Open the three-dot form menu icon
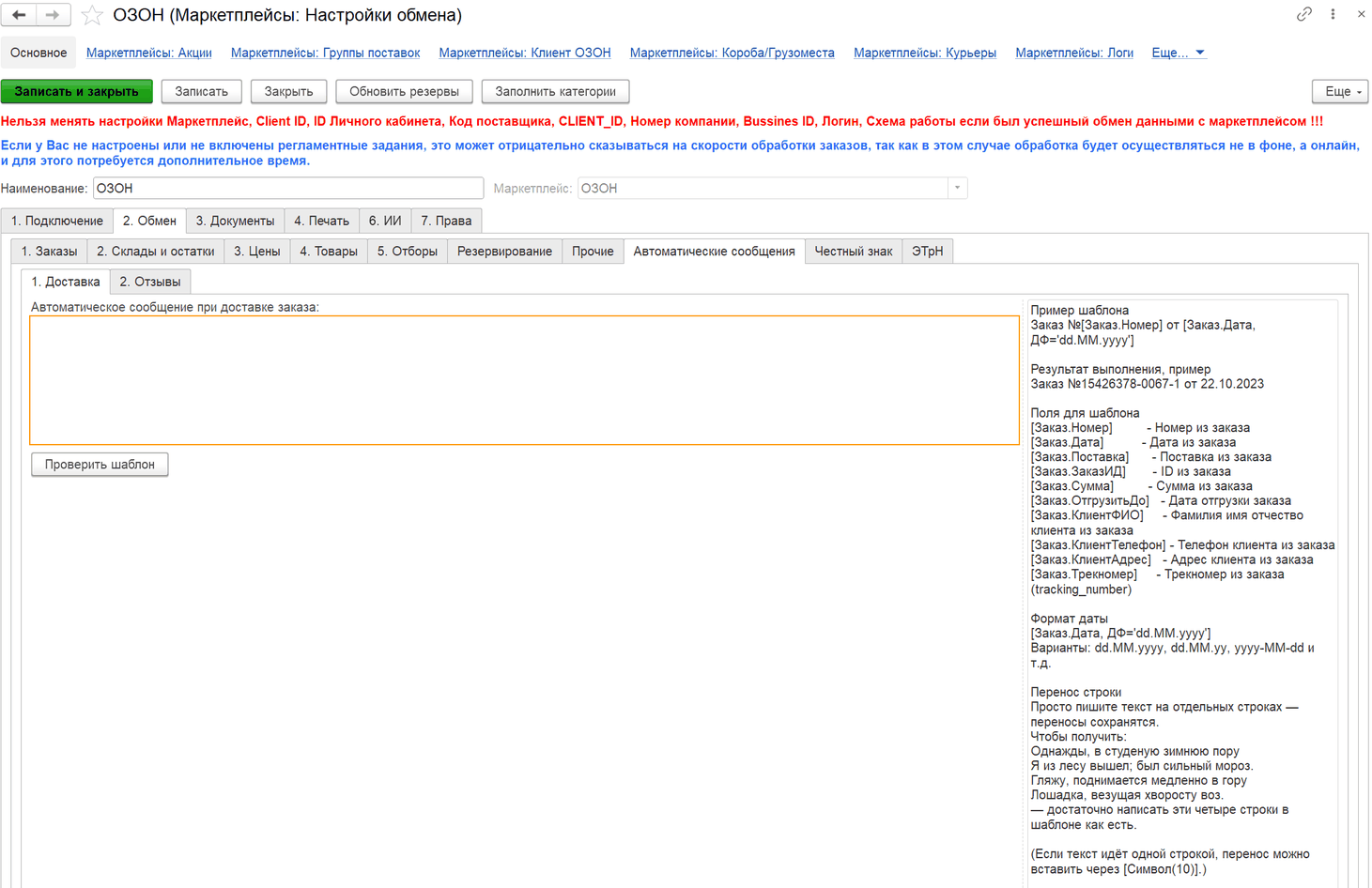 pyautogui.click(x=1333, y=14)
